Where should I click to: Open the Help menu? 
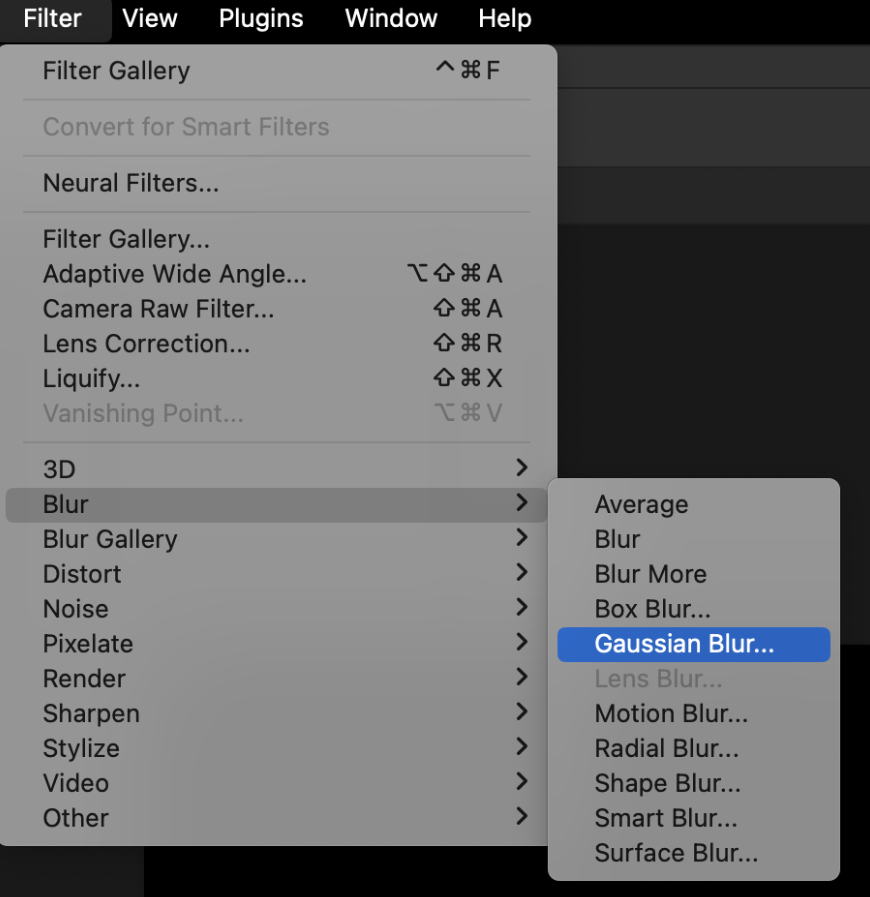pos(505,18)
